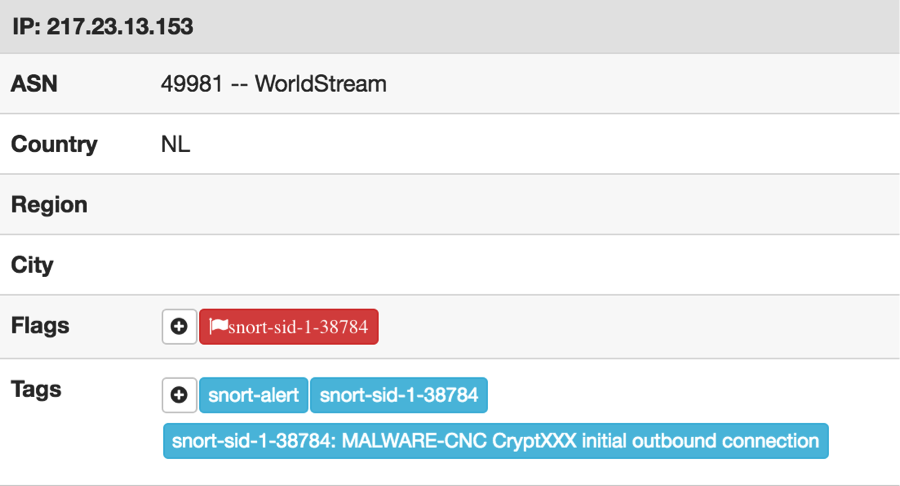This screenshot has width=900, height=486.
Task: Click the Flags row label
Action: (40, 326)
